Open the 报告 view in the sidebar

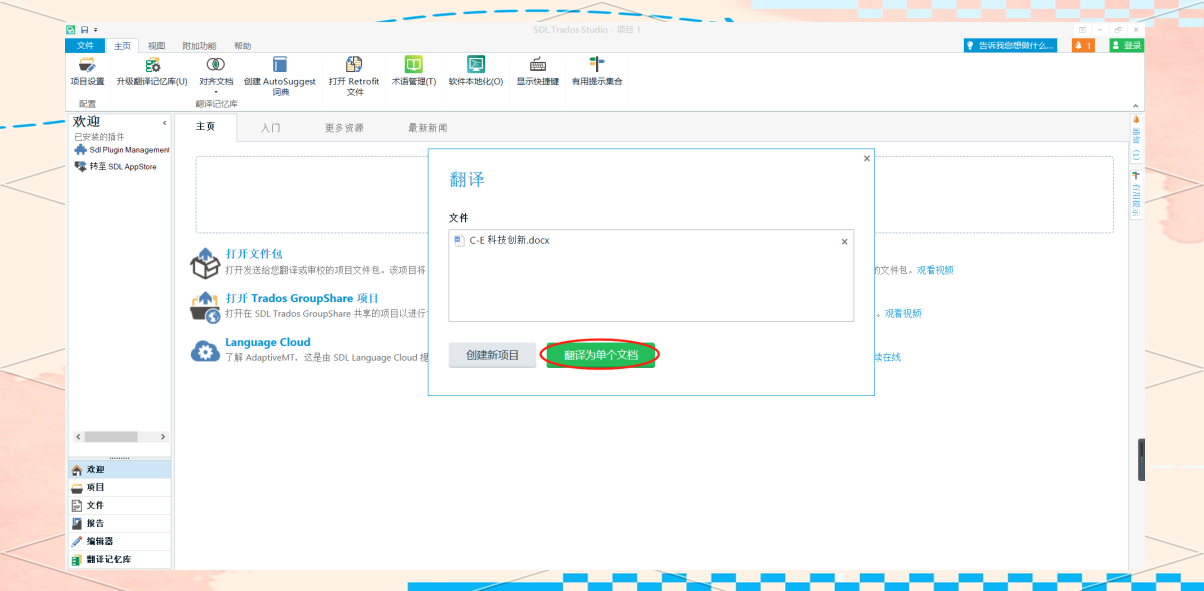[x=119, y=523]
